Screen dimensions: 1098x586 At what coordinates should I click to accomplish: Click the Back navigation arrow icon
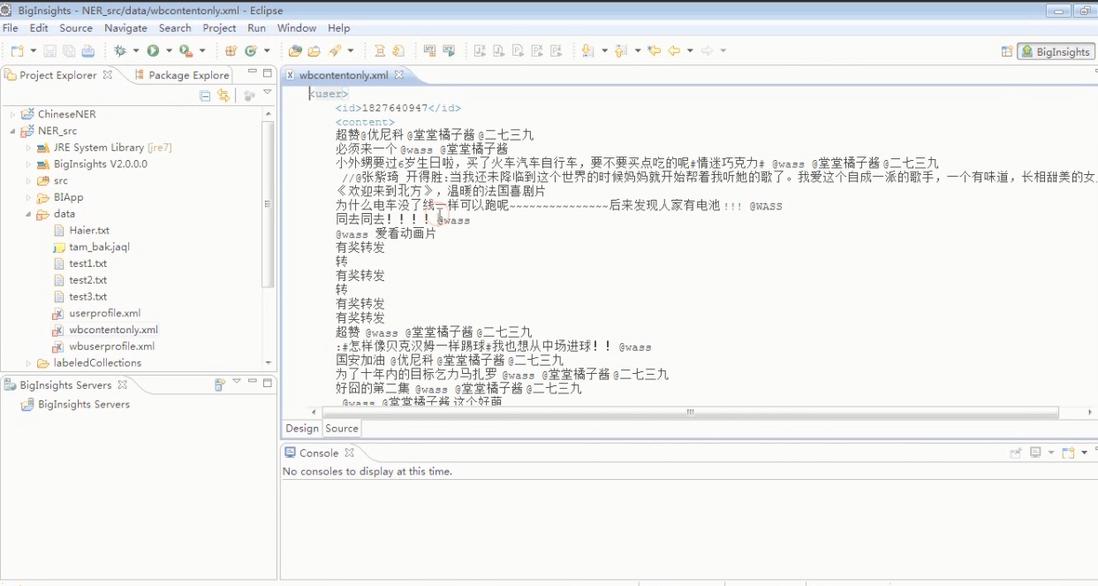674,50
